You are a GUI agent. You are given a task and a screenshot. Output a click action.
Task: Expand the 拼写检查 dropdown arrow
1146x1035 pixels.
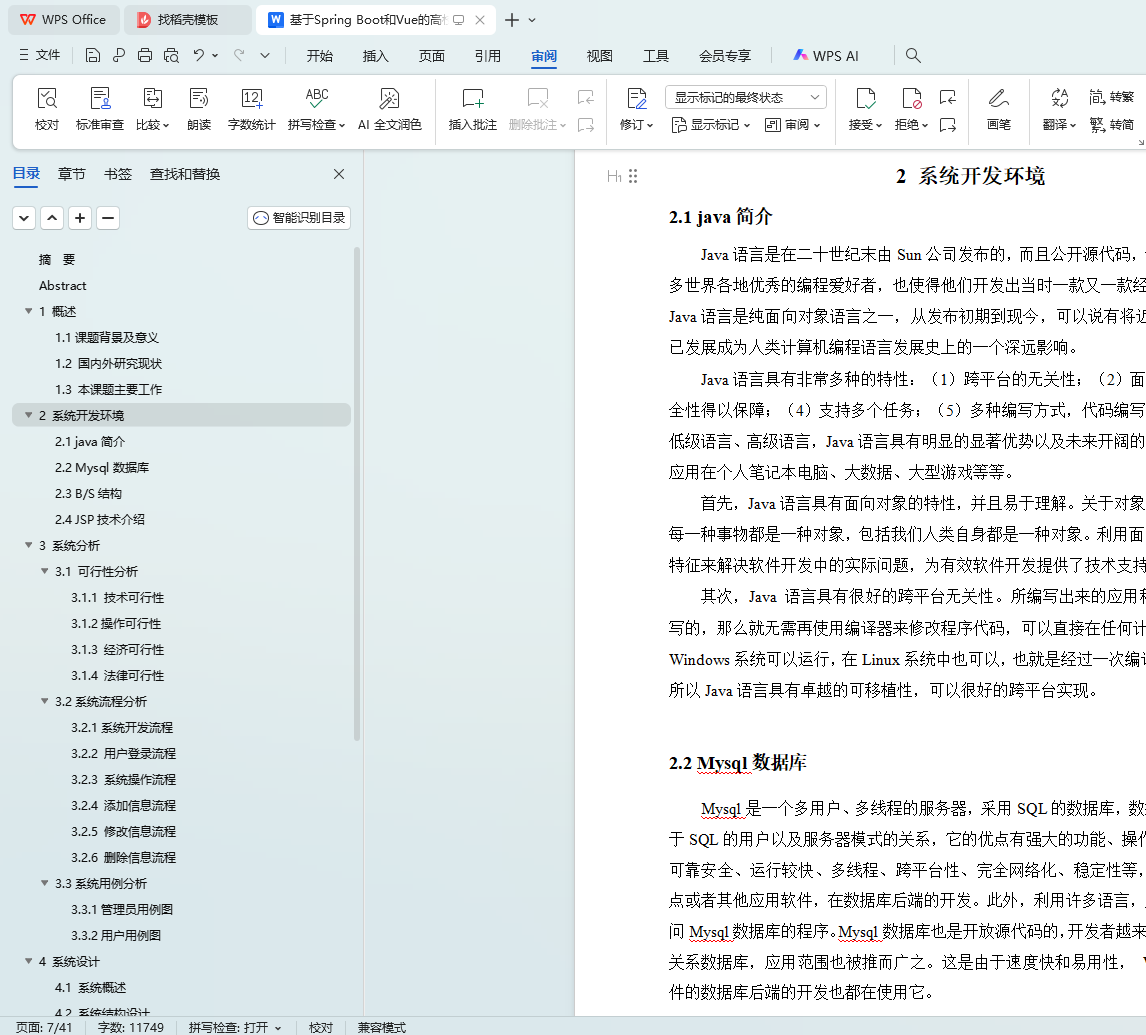342,126
